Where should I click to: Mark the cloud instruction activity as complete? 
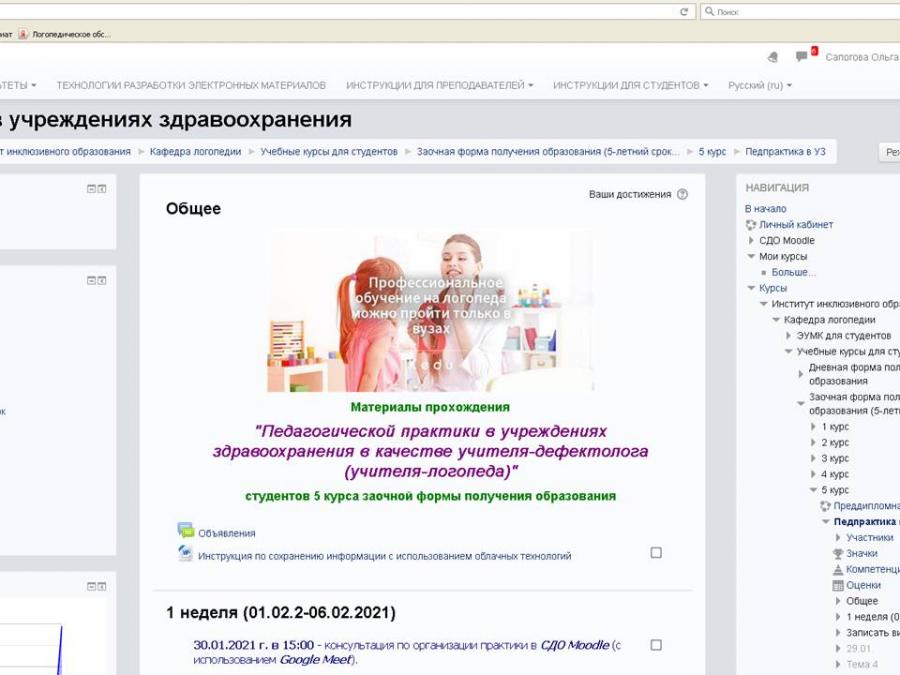pyautogui.click(x=656, y=553)
